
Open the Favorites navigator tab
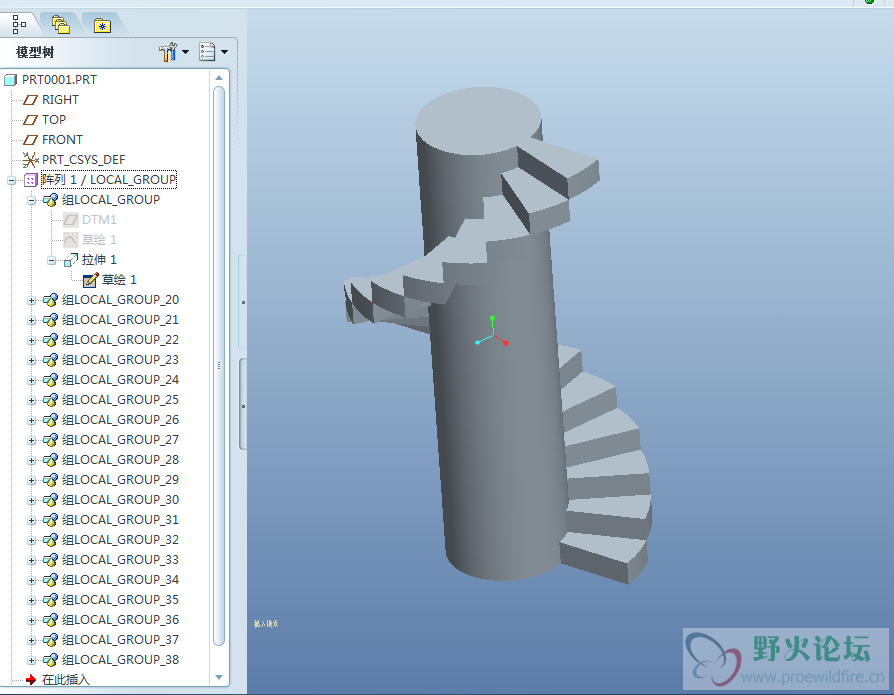click(x=103, y=26)
